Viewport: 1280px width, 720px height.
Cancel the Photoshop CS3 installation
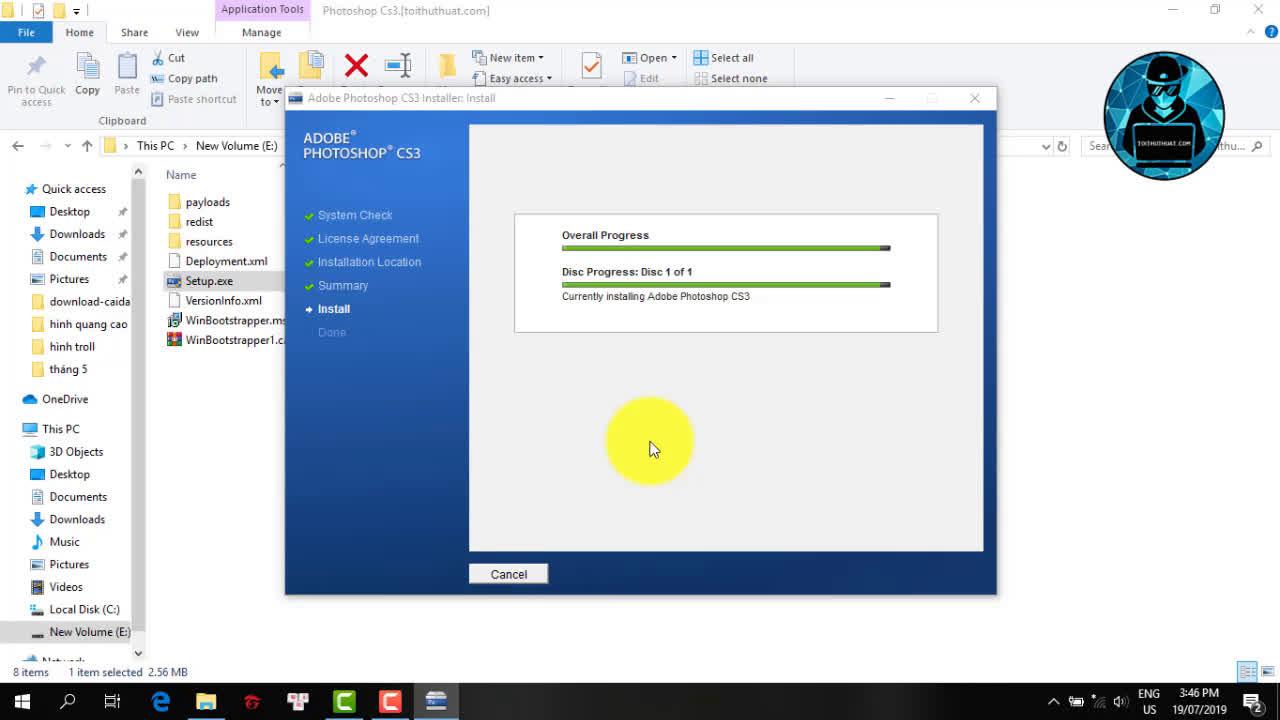508,574
